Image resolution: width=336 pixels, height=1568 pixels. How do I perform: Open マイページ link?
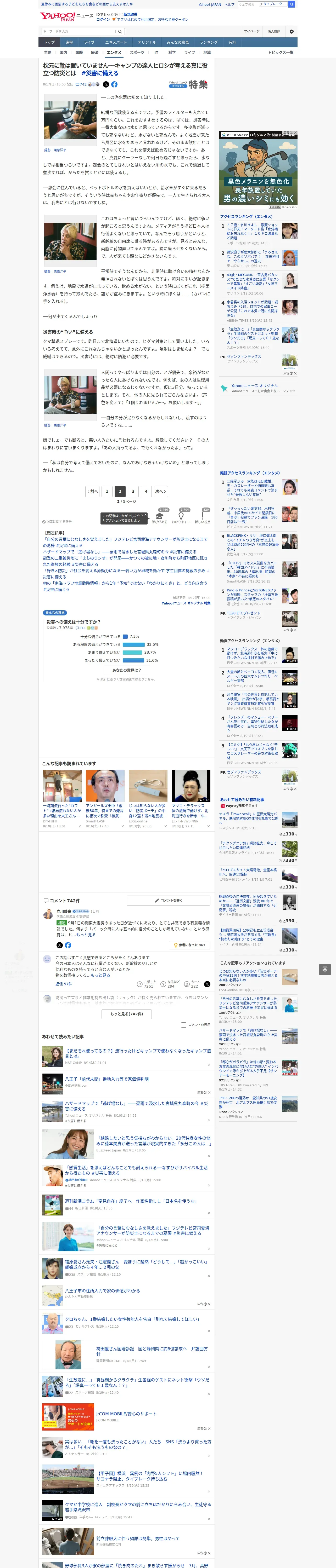pos(252,31)
